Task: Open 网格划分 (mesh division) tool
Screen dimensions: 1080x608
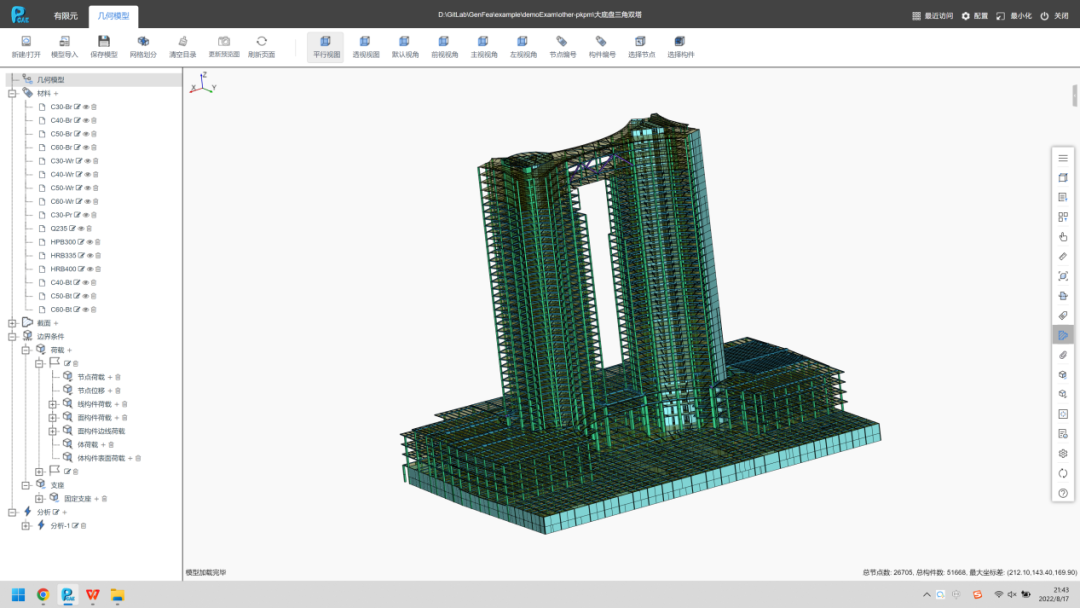Action: coord(143,42)
